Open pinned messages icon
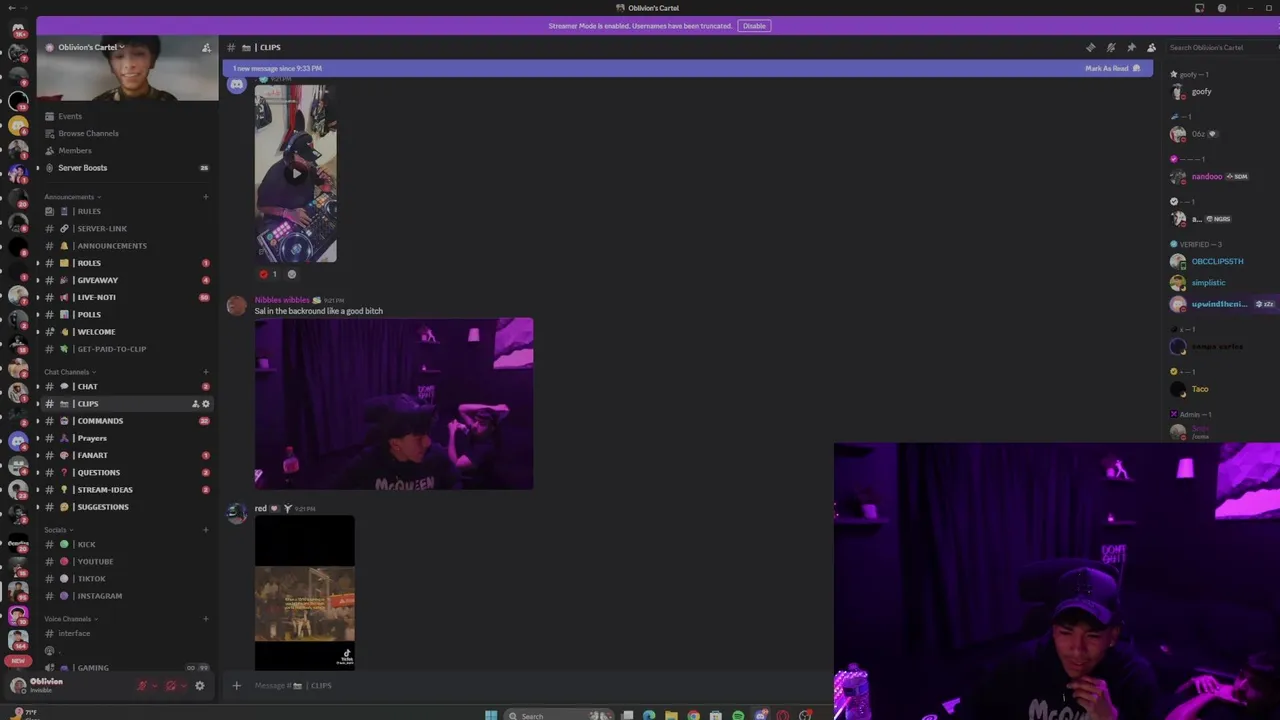The width and height of the screenshot is (1280, 720). pos(1131,47)
